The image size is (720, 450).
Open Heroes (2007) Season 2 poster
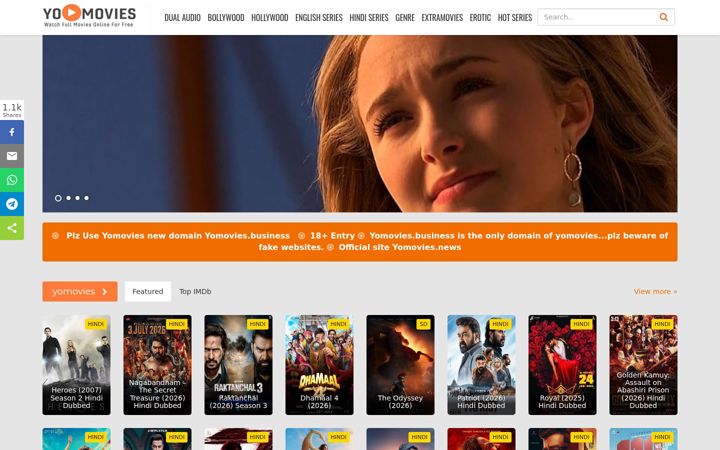(77, 365)
